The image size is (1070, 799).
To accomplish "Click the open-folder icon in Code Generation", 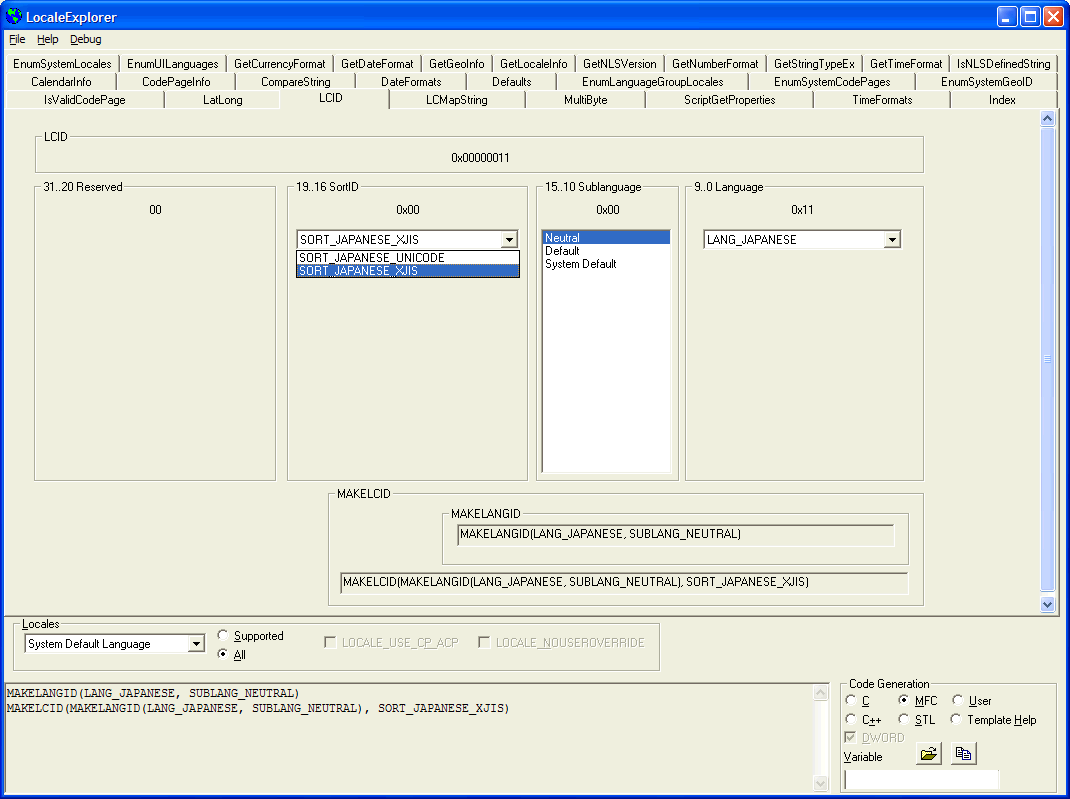I will coord(929,754).
